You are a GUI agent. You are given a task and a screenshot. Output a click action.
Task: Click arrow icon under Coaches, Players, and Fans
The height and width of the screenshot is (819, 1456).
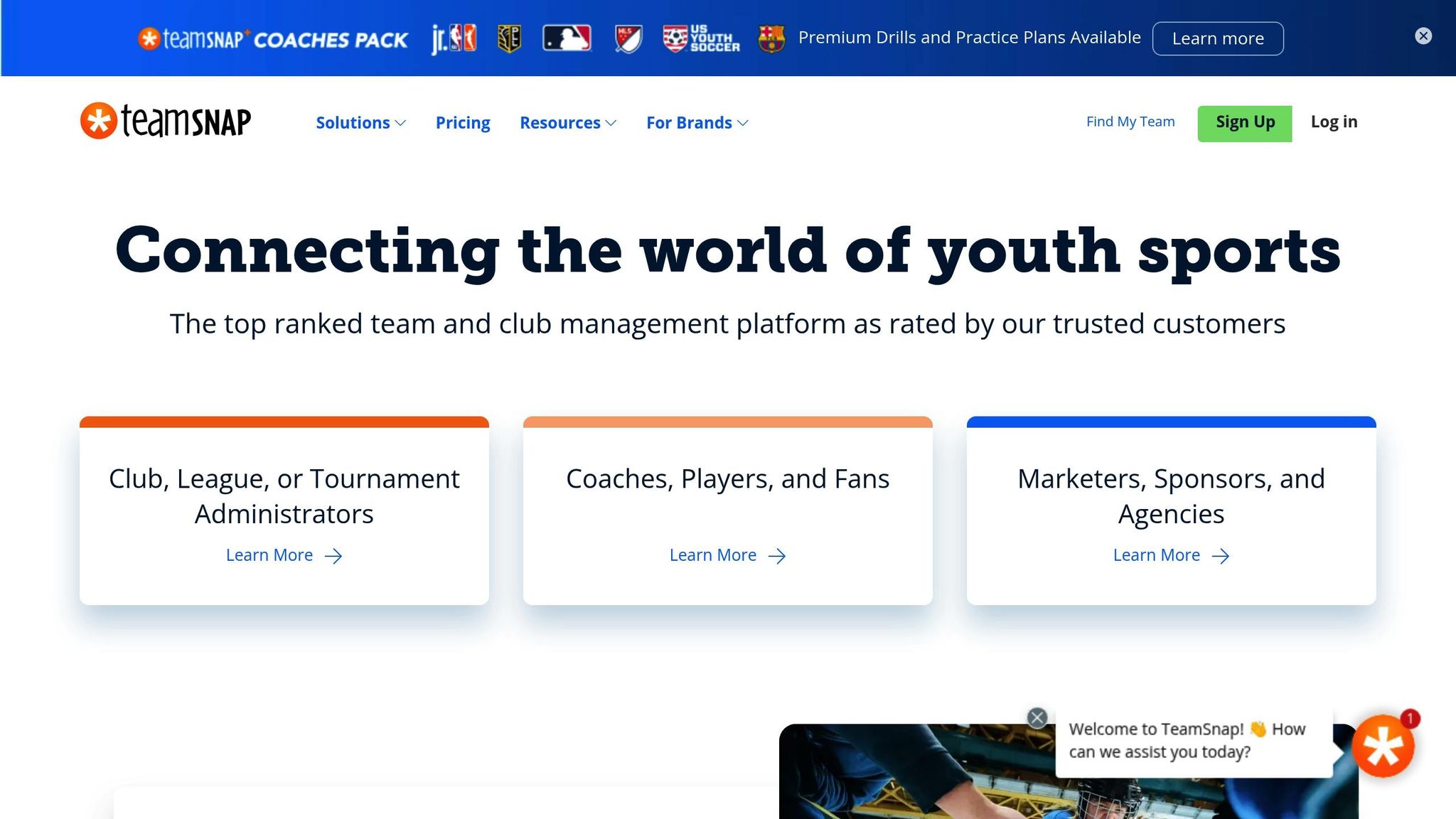[777, 556]
